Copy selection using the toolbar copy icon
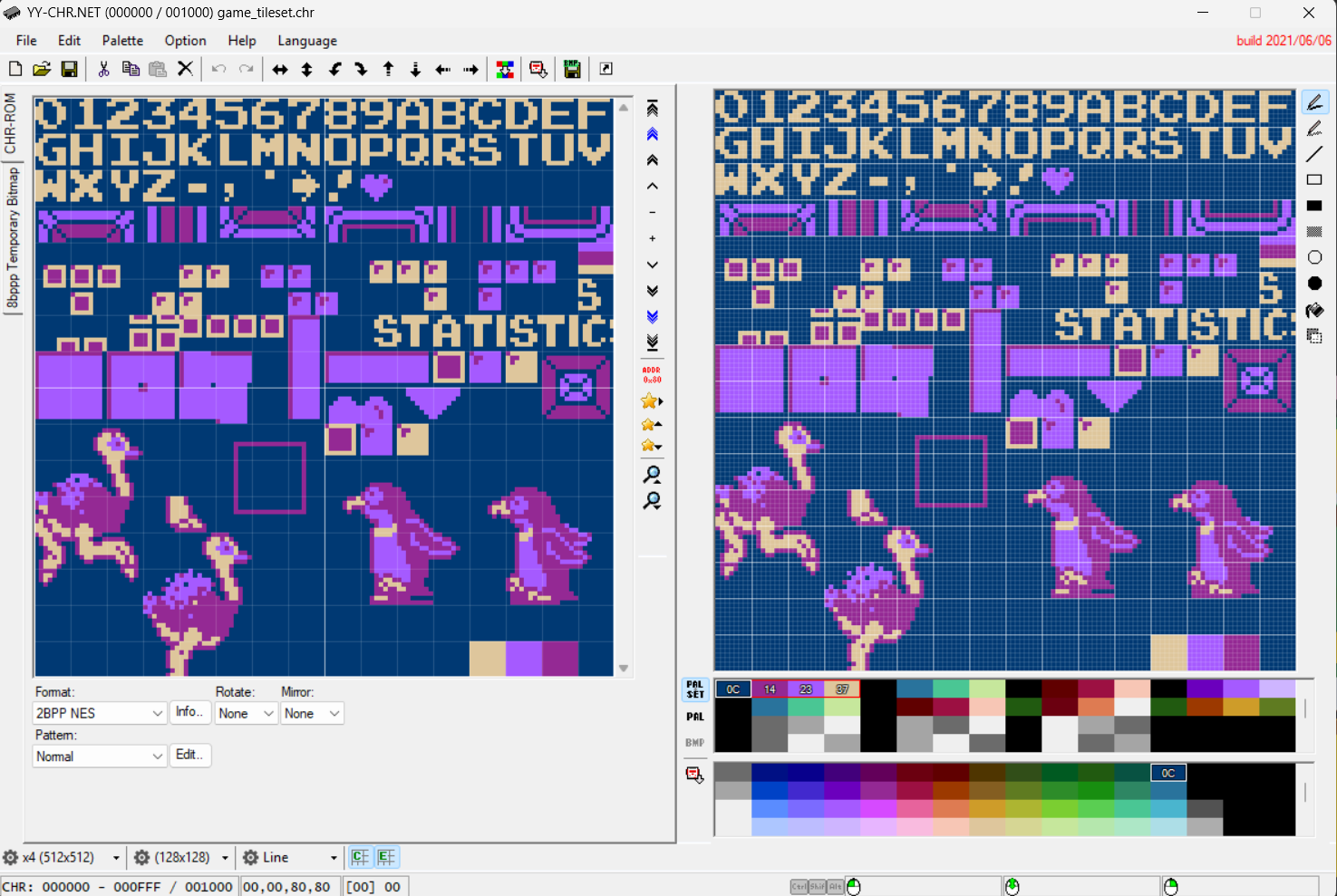1337x896 pixels. point(131,69)
